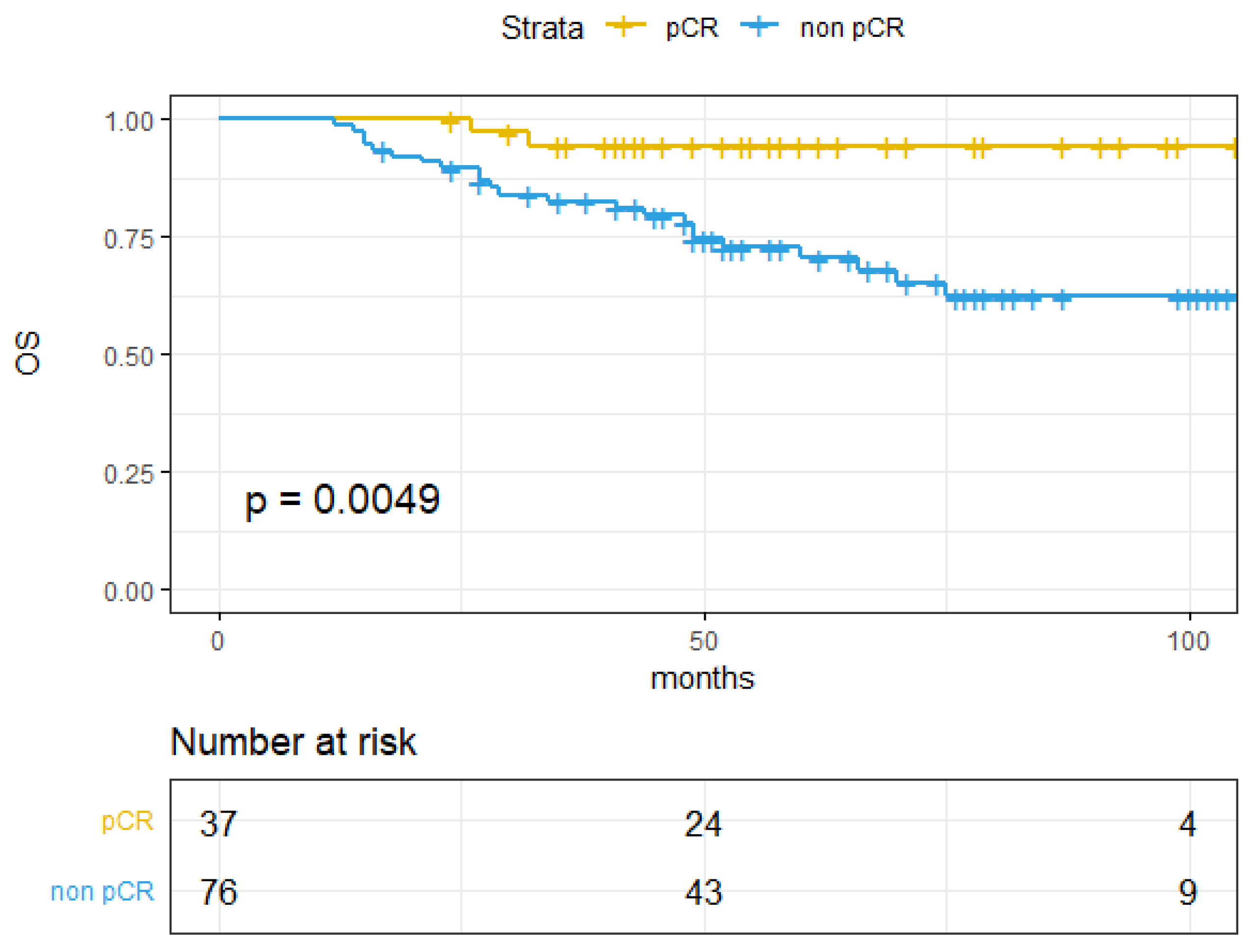The height and width of the screenshot is (952, 1259).
Task: Click the value 43 in the risk table
Action: coord(704,893)
